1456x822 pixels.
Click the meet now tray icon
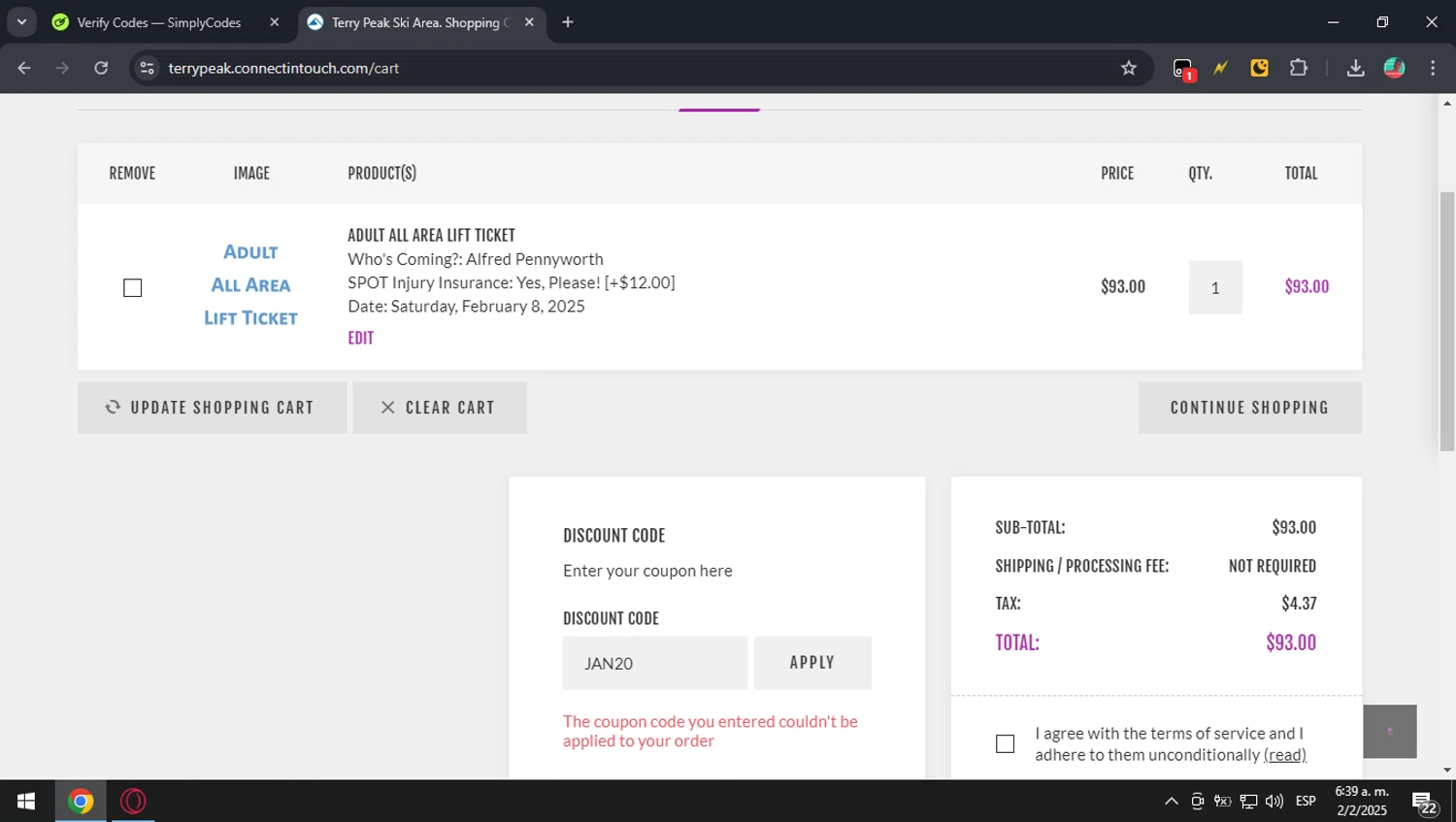[1198, 801]
